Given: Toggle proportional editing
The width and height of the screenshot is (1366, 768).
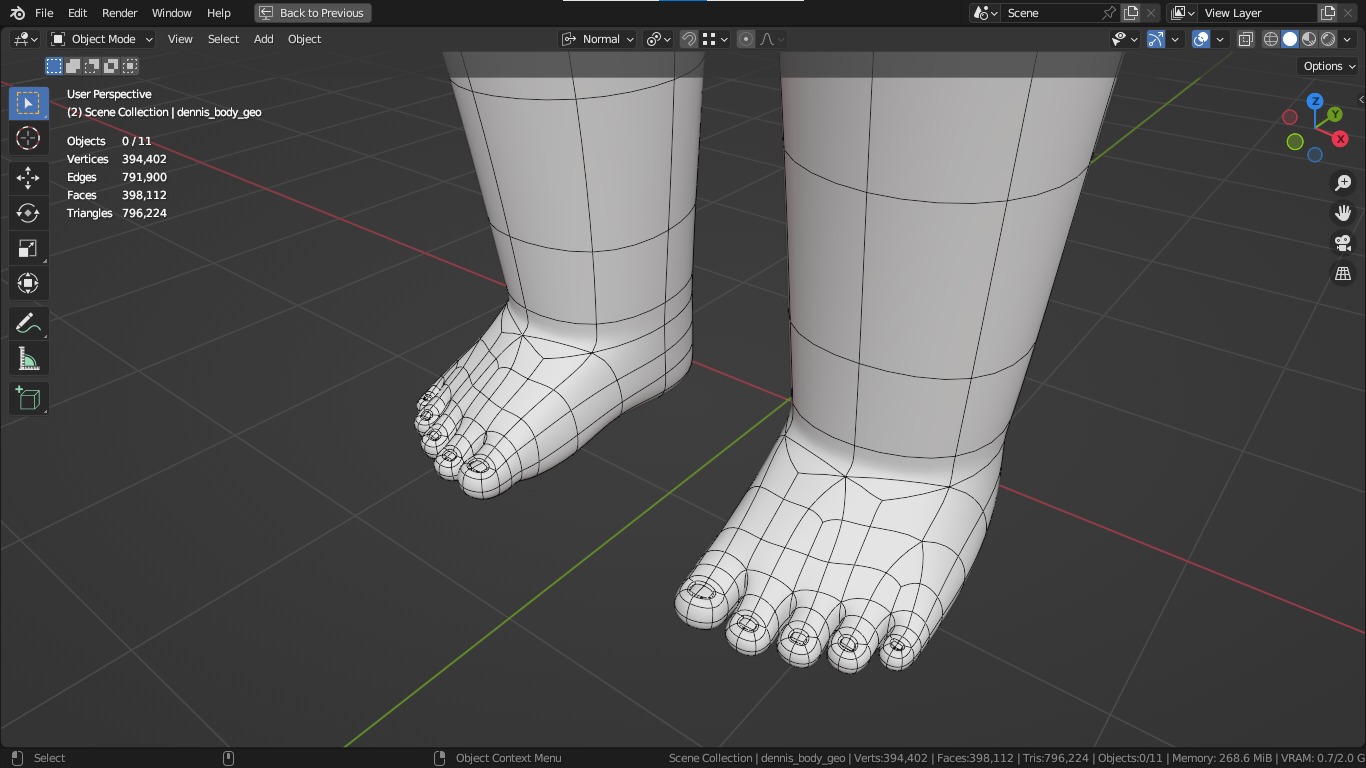Looking at the screenshot, I should 746,39.
